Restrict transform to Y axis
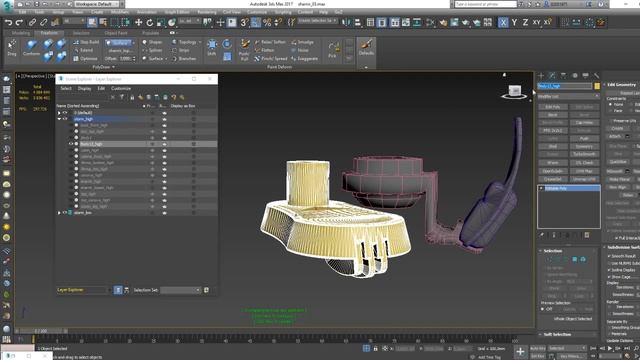The width and height of the screenshot is (640, 360). (x=514, y=22)
